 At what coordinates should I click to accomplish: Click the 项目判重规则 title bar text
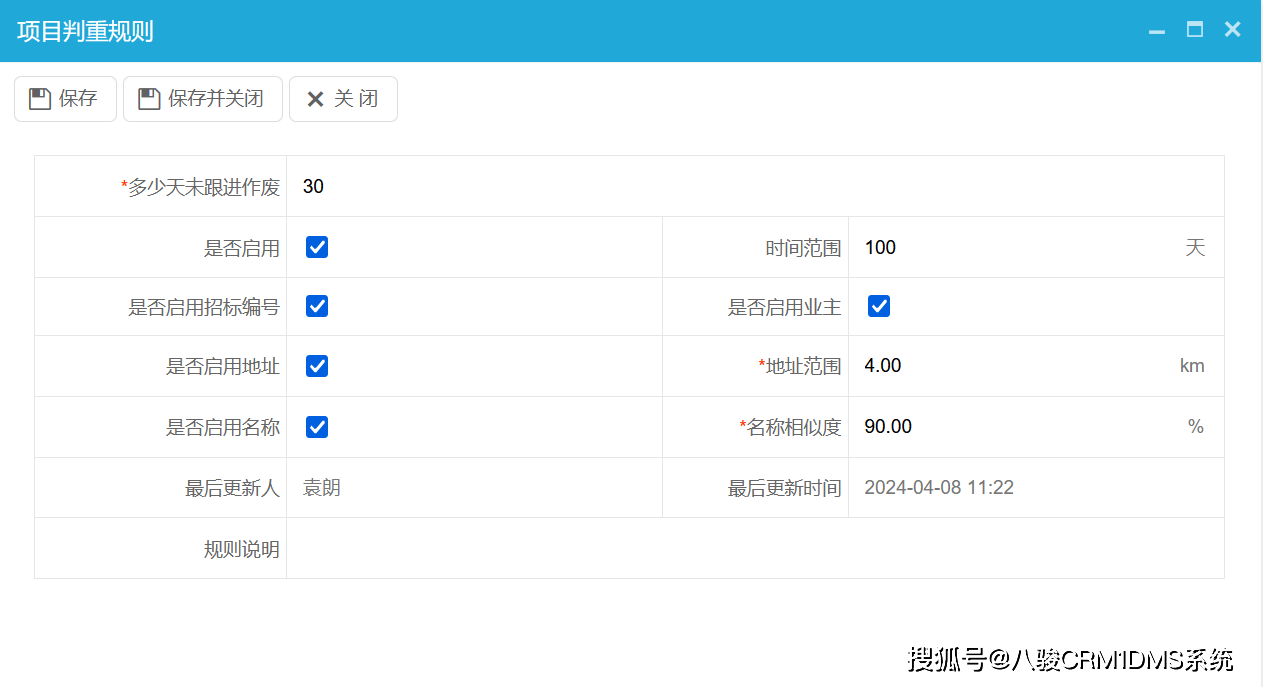click(x=85, y=31)
